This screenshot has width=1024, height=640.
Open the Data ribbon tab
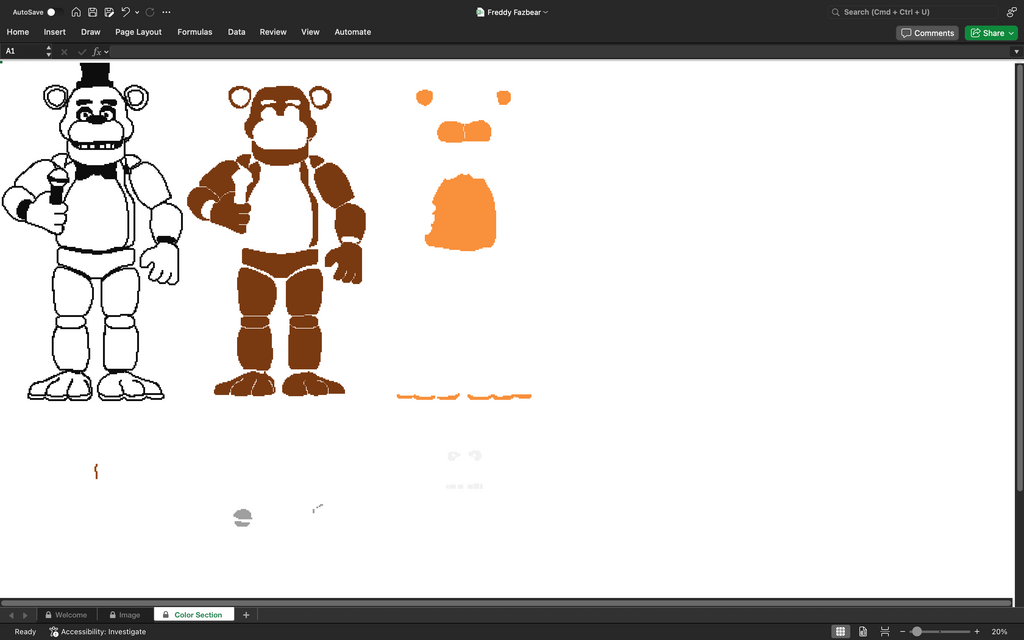[x=236, y=32]
